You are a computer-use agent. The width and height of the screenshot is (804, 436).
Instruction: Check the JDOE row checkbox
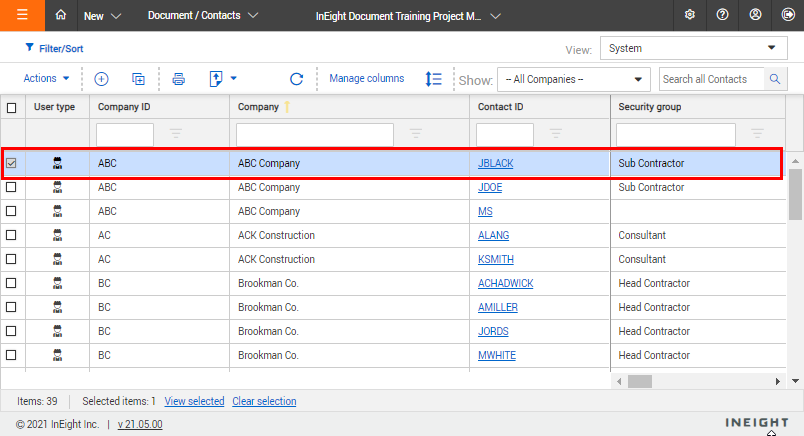[x=11, y=187]
